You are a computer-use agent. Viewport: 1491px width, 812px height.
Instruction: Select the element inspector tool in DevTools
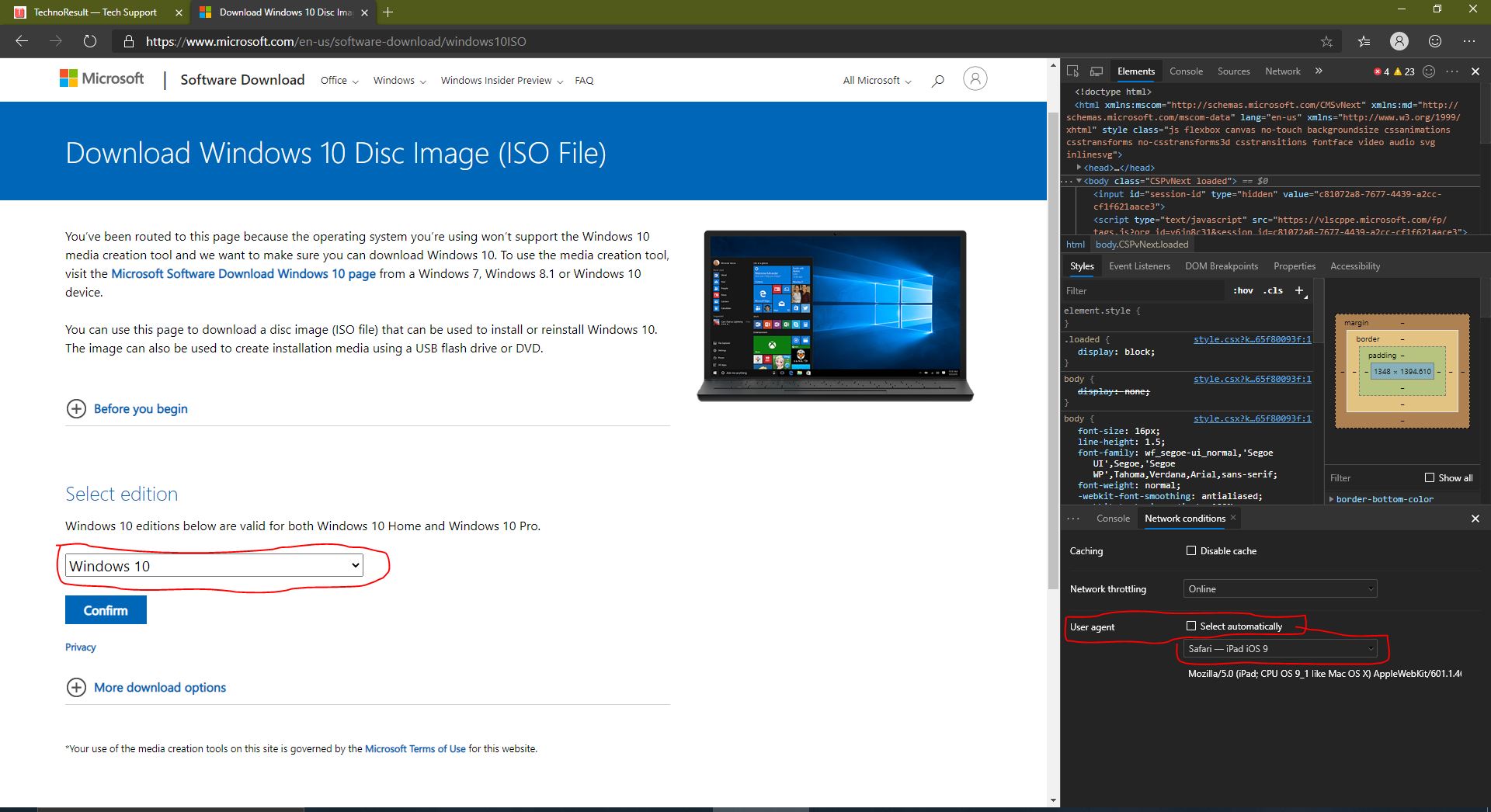click(1073, 71)
